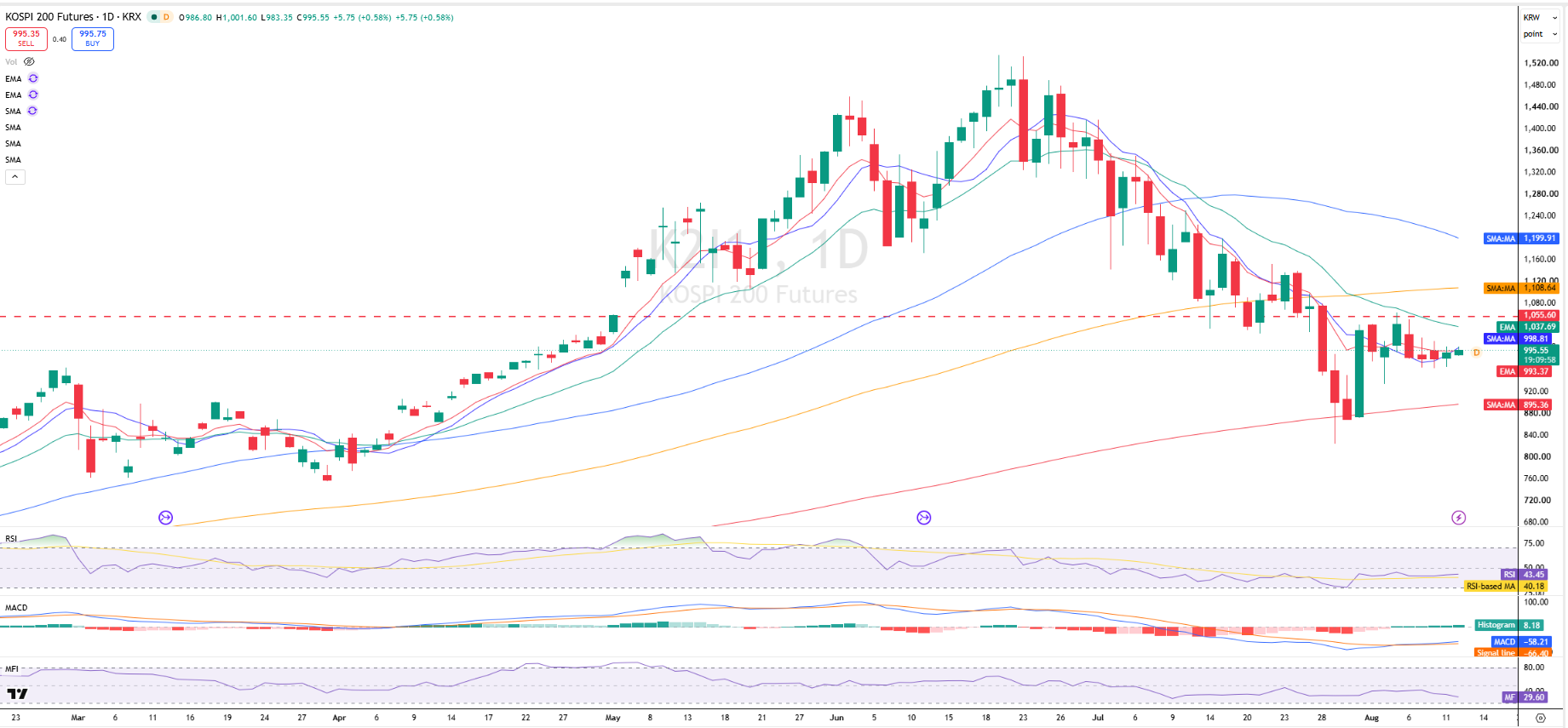1568x728 pixels.
Task: Select the second EMA legend label
Action: (x=14, y=95)
